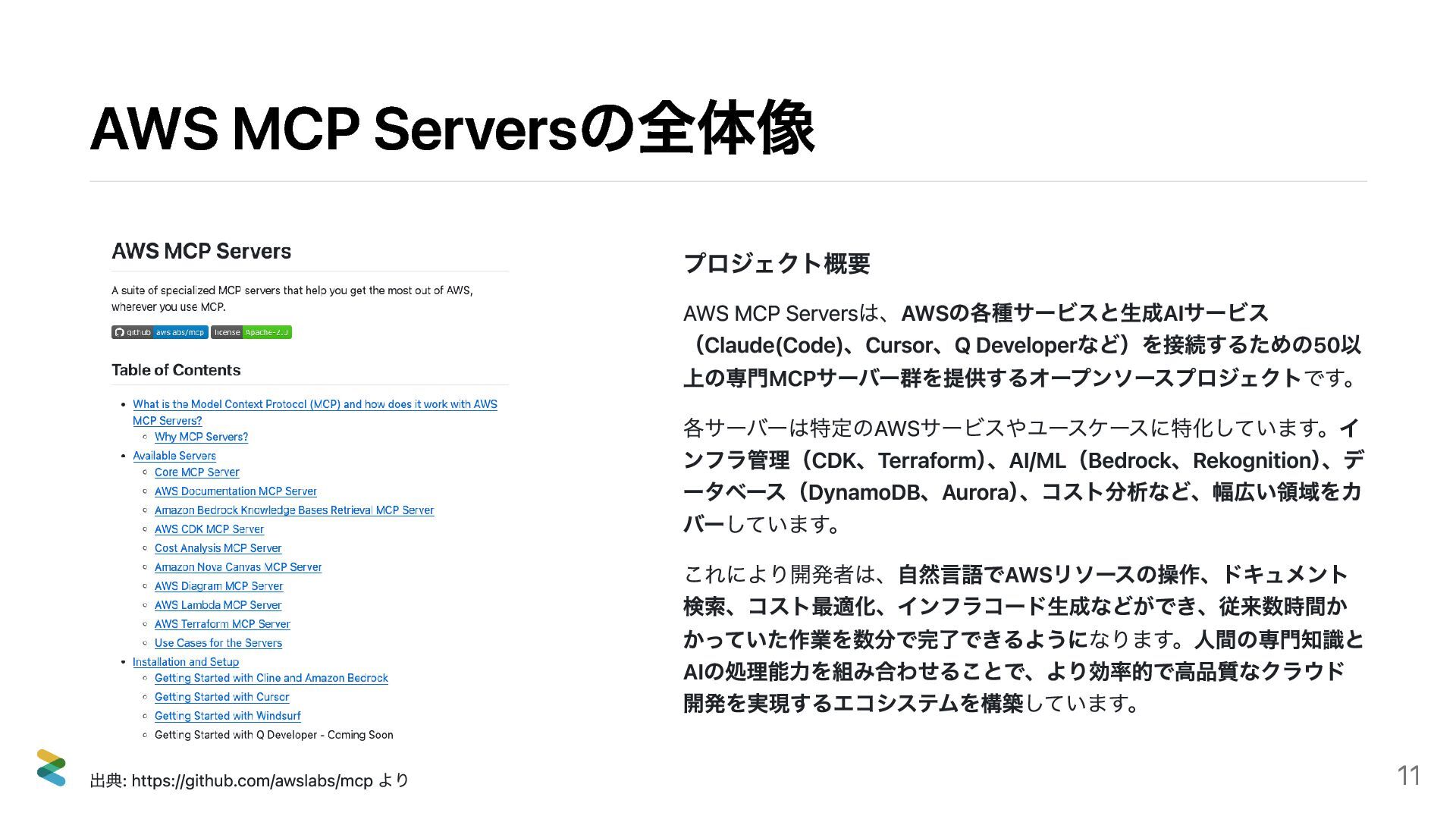This screenshot has width=1456, height=819.
Task: Open 'Amazon Bedrock Knowledge Bases Retrieval MCP Server' link
Action: (294, 510)
